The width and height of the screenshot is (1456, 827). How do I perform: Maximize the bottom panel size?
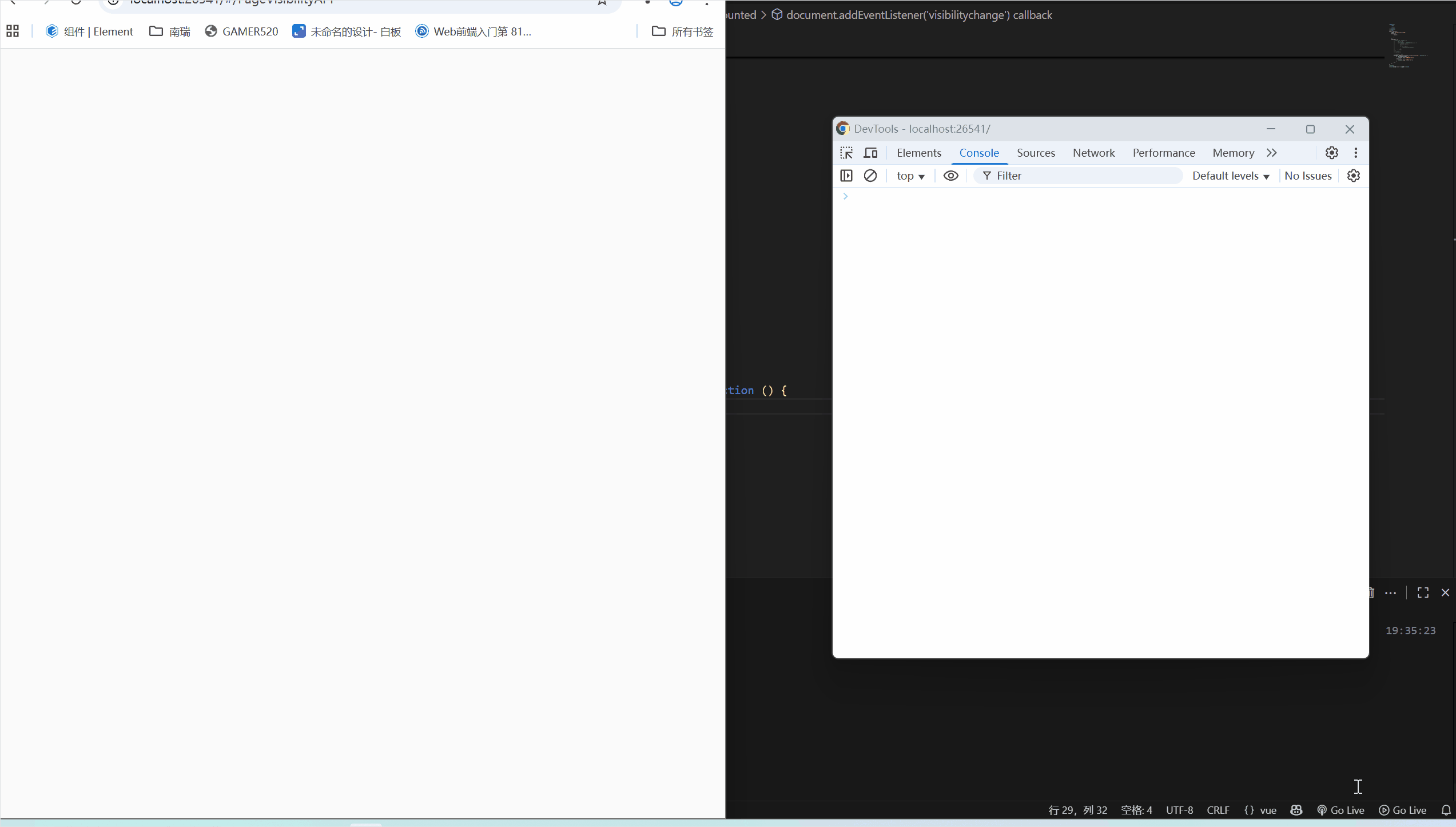tap(1423, 593)
